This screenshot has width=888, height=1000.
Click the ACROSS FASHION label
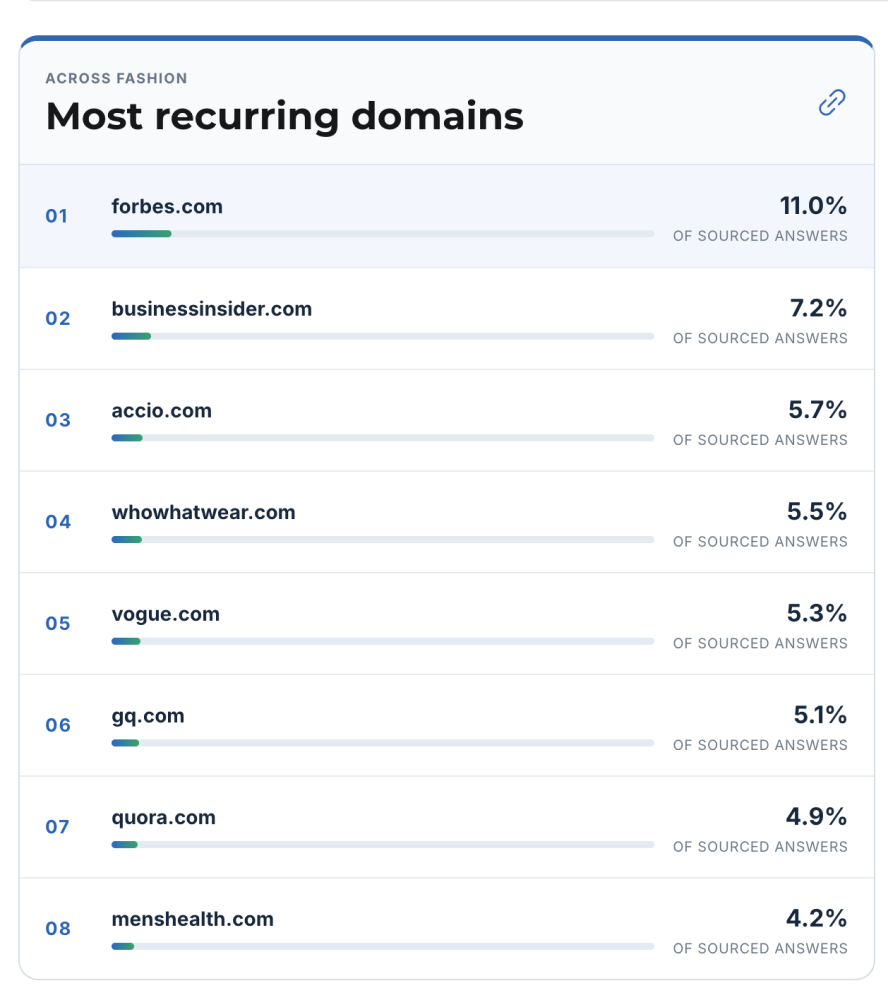pos(116,78)
